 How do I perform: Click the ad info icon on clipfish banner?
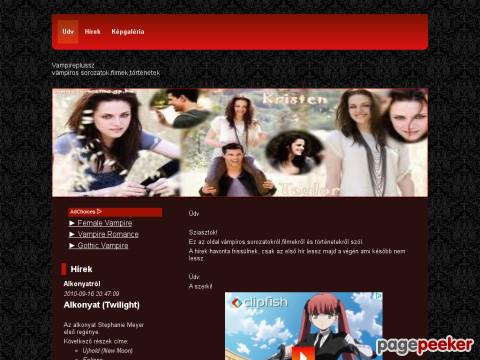(378, 296)
